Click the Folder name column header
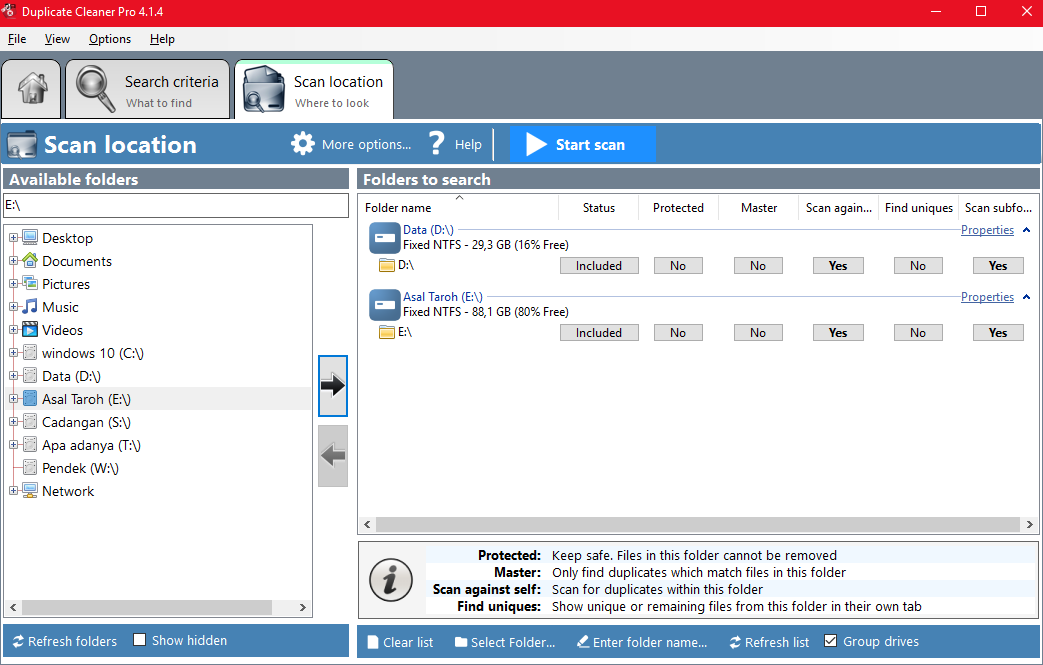 coord(458,207)
